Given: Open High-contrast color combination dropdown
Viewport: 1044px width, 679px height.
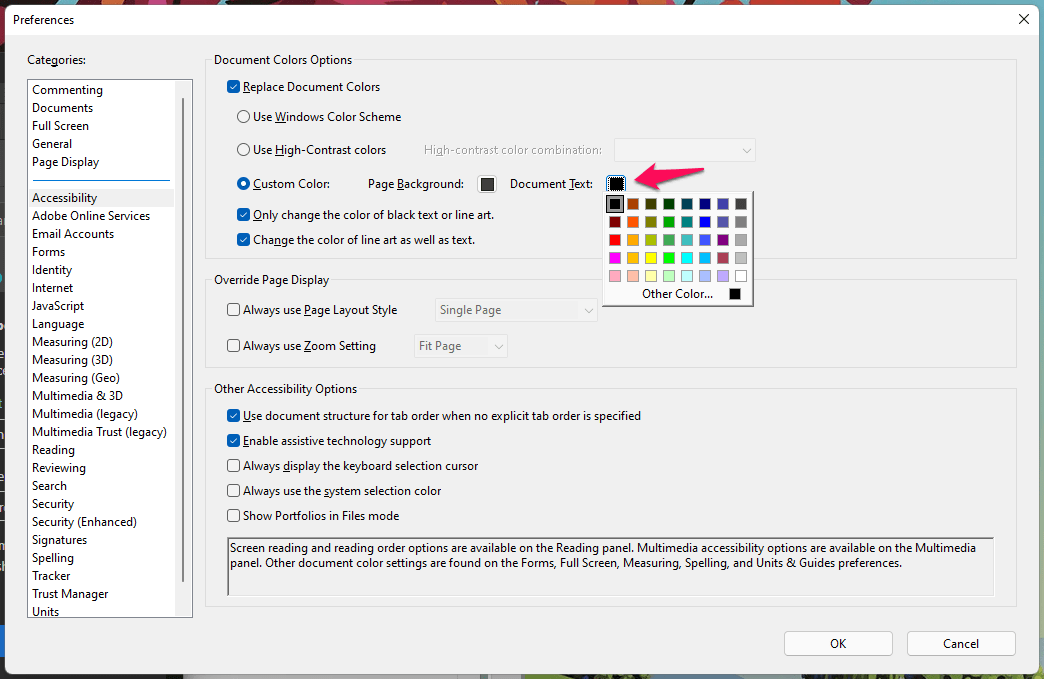Looking at the screenshot, I should click(685, 150).
